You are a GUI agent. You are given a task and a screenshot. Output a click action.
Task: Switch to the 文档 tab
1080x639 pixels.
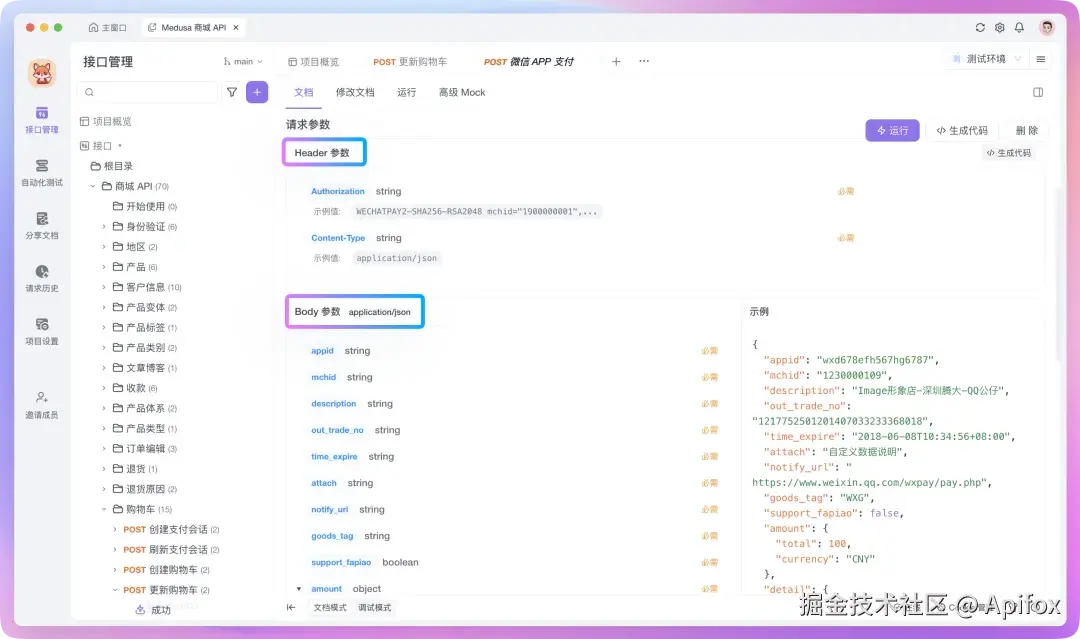coord(304,92)
